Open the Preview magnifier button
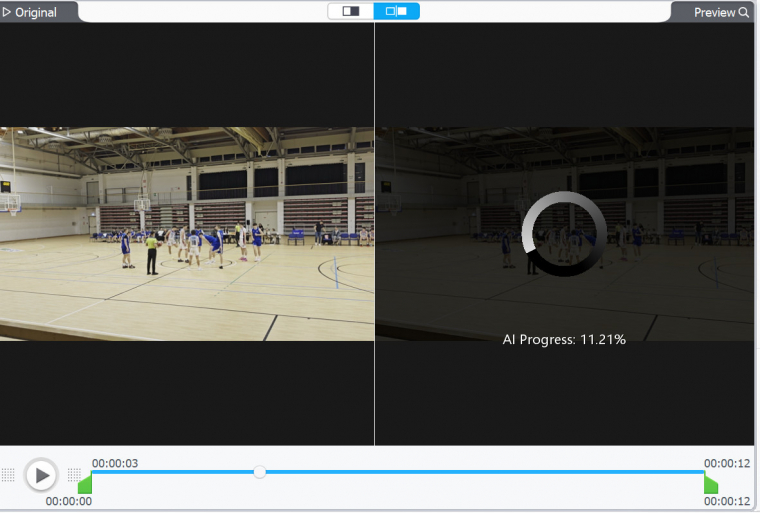This screenshot has width=760, height=513. click(x=721, y=13)
